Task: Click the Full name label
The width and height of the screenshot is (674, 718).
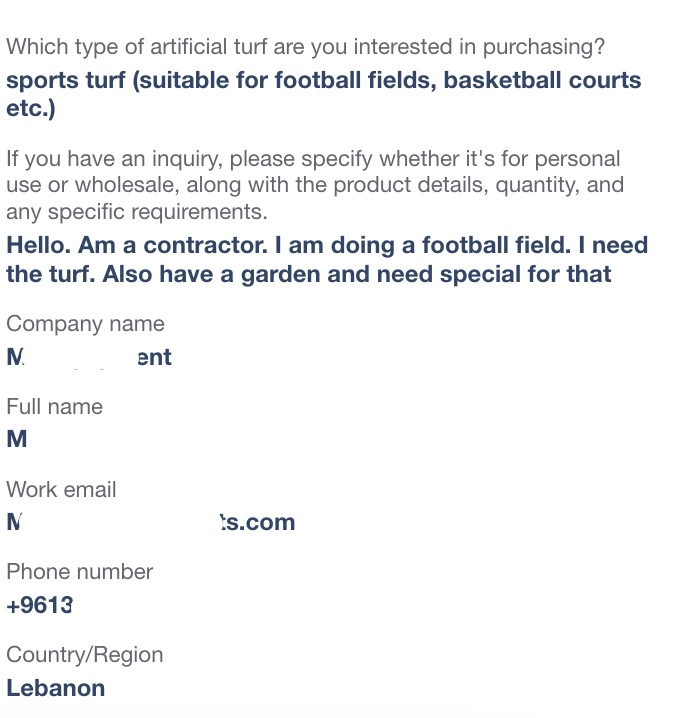Action: pos(54,407)
